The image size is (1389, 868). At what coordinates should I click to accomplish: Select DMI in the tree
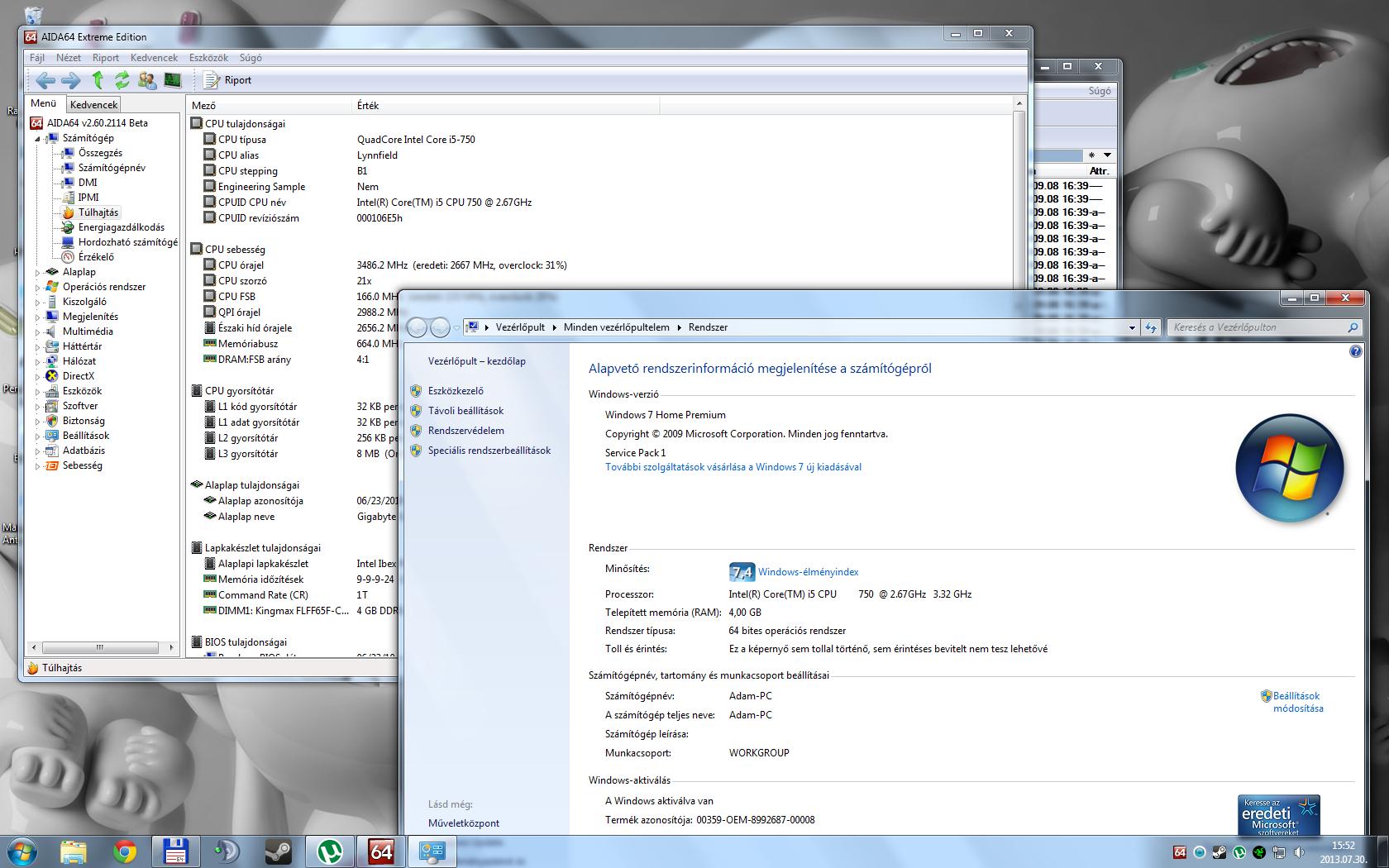[88, 183]
